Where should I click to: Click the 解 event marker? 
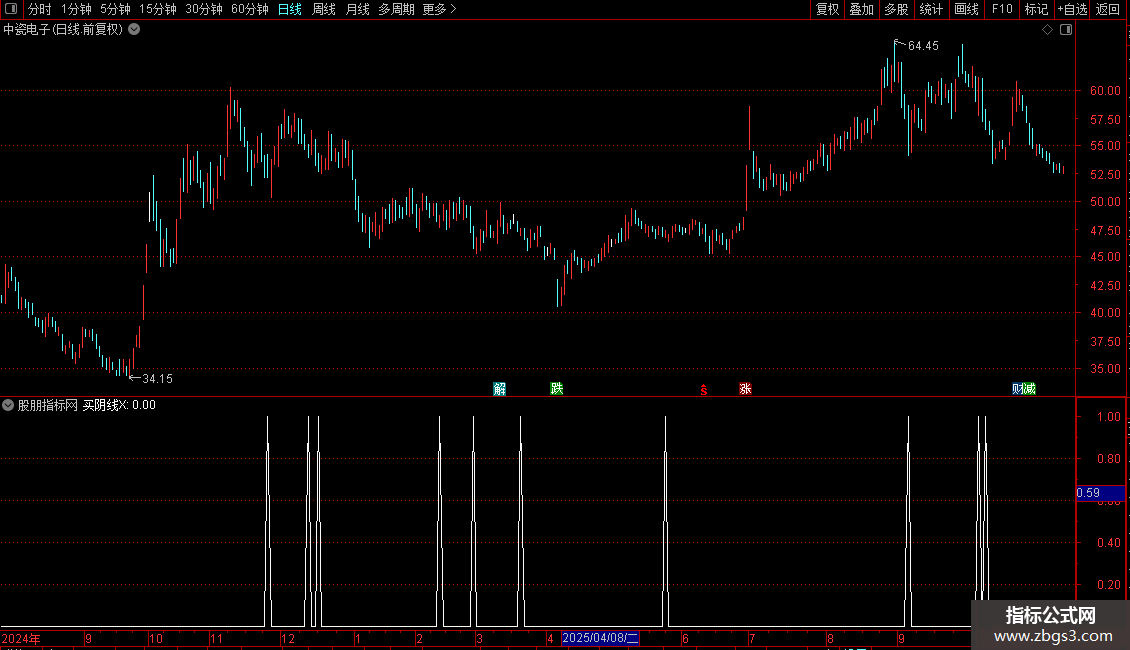point(499,389)
